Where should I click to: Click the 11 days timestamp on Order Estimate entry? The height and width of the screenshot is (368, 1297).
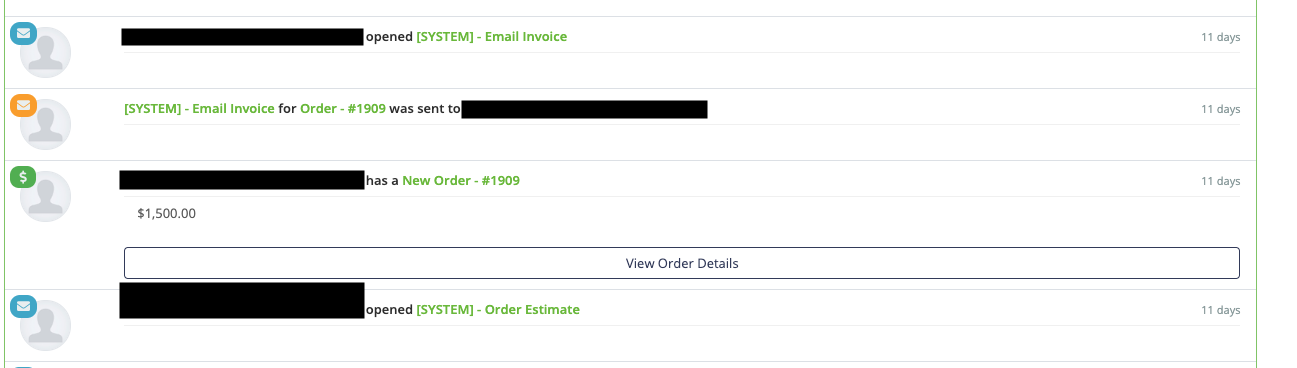[x=1220, y=310]
